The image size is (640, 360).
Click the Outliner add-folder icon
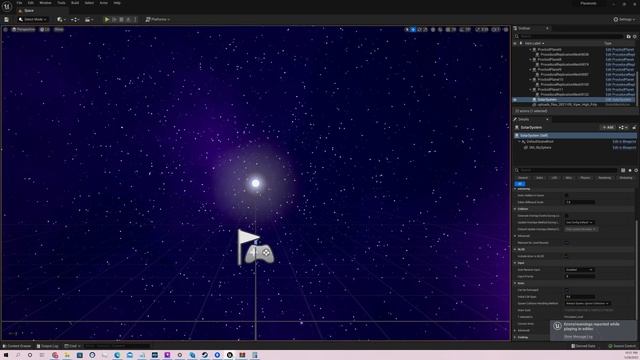point(629,36)
